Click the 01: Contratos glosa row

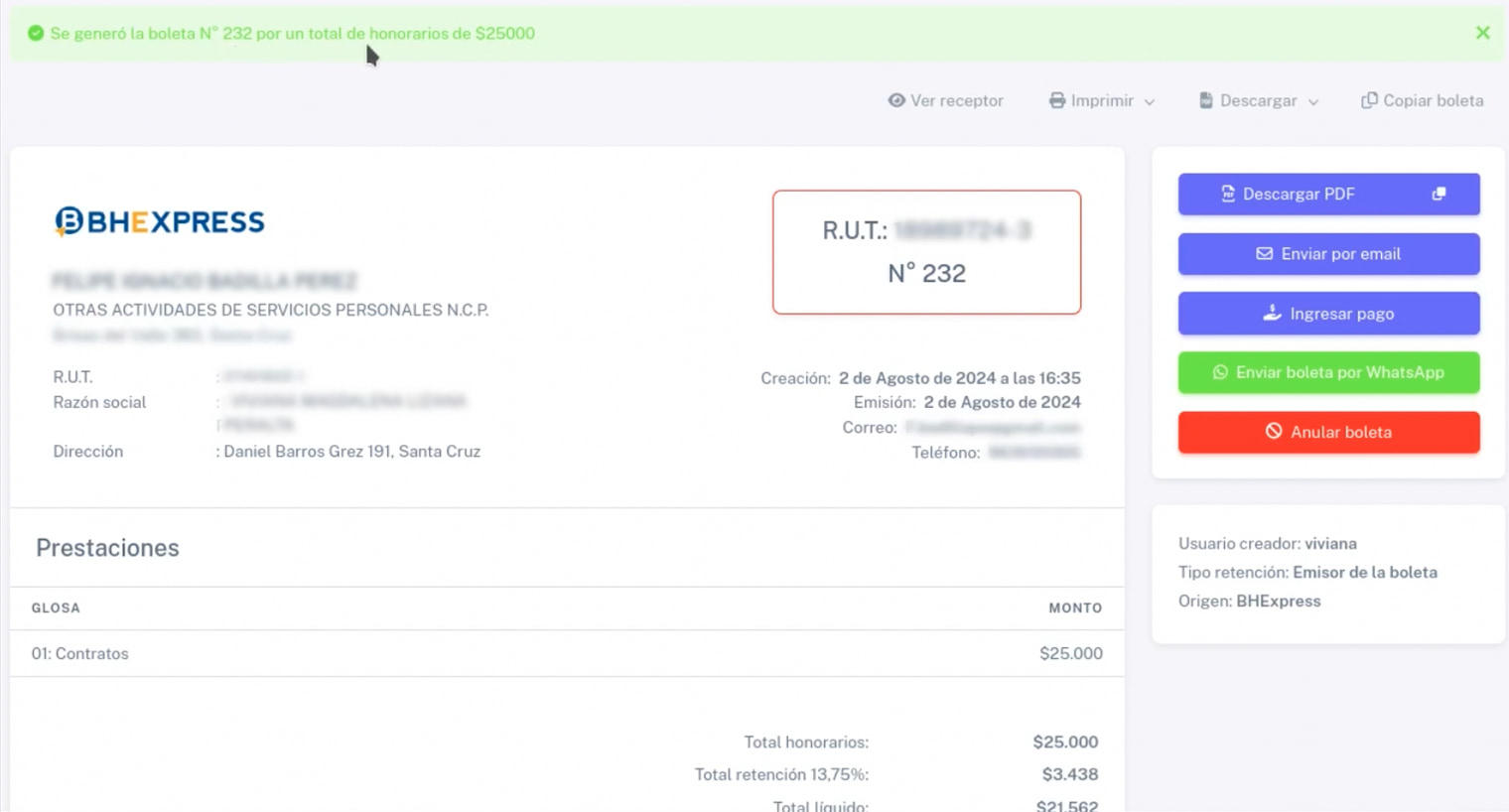(567, 653)
